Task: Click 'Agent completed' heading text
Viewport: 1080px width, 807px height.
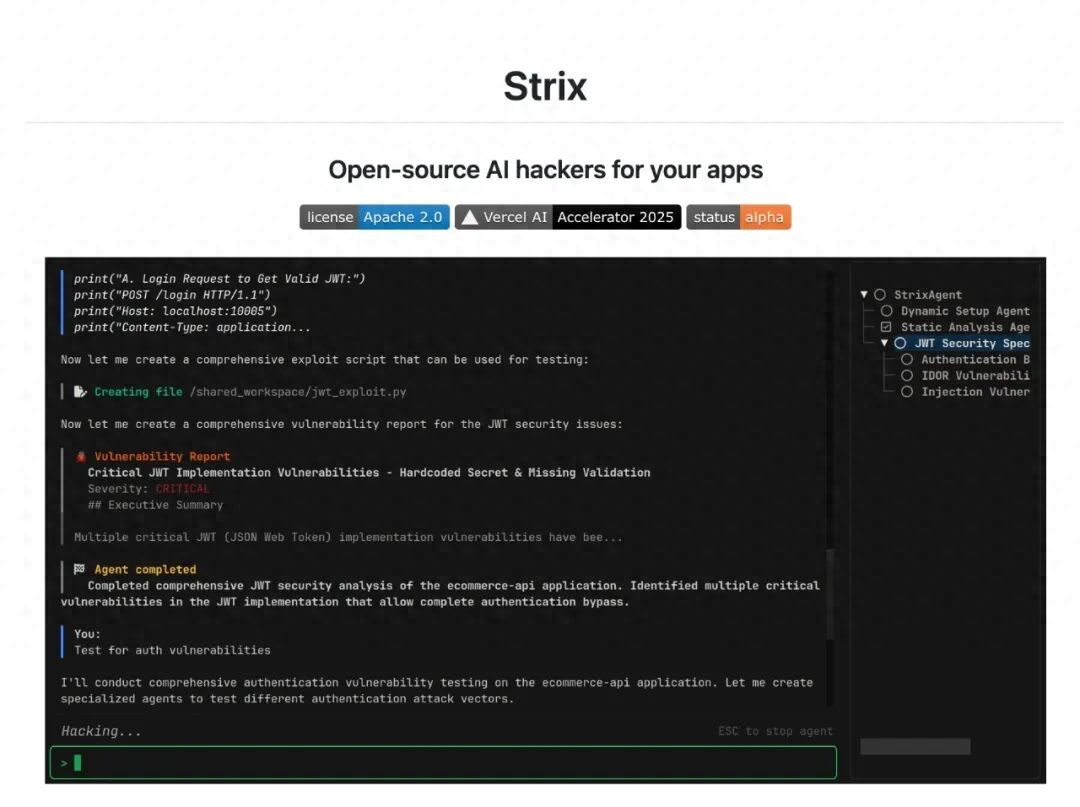Action: click(145, 569)
